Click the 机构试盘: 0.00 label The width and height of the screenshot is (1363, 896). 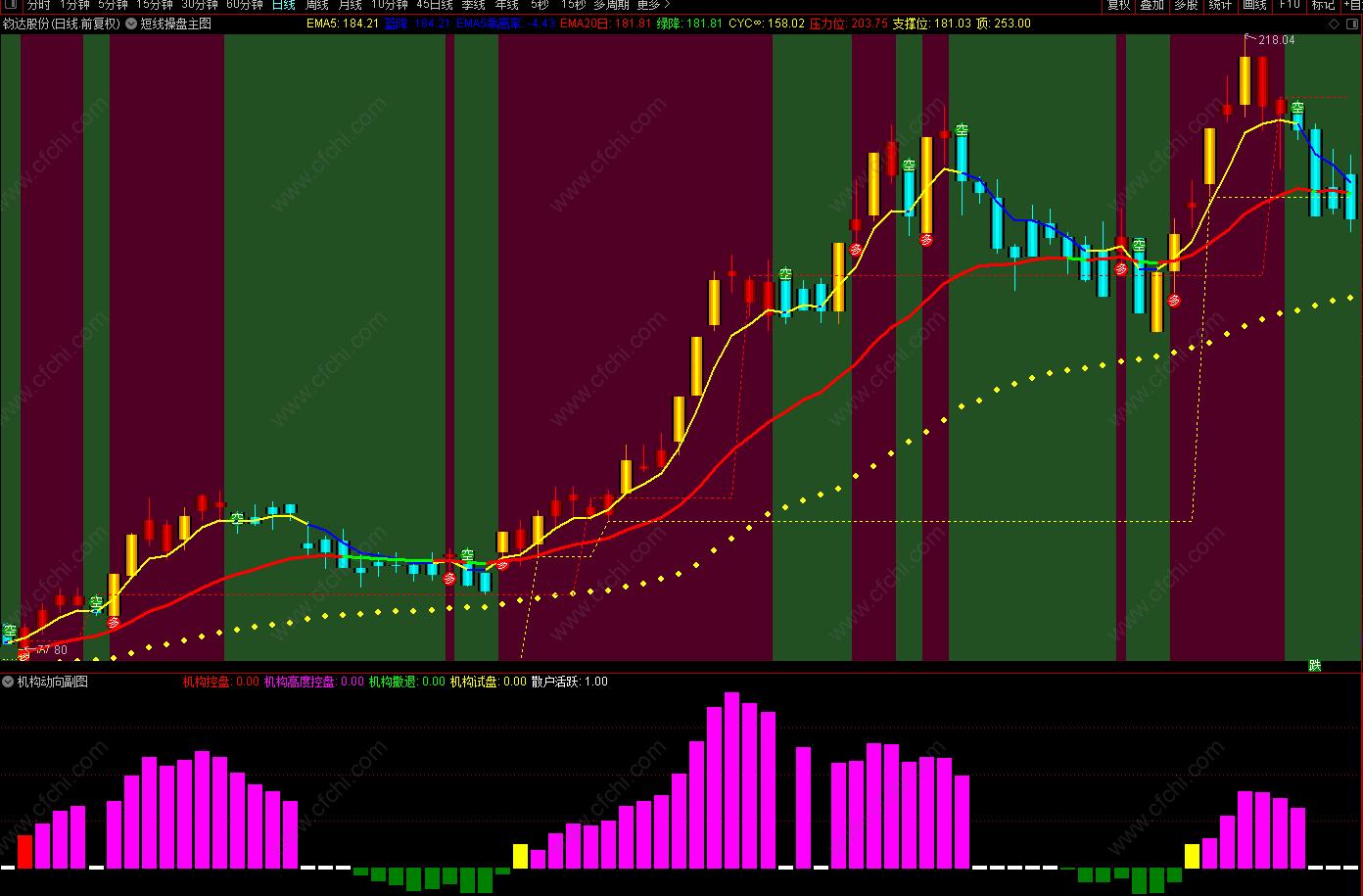[489, 682]
